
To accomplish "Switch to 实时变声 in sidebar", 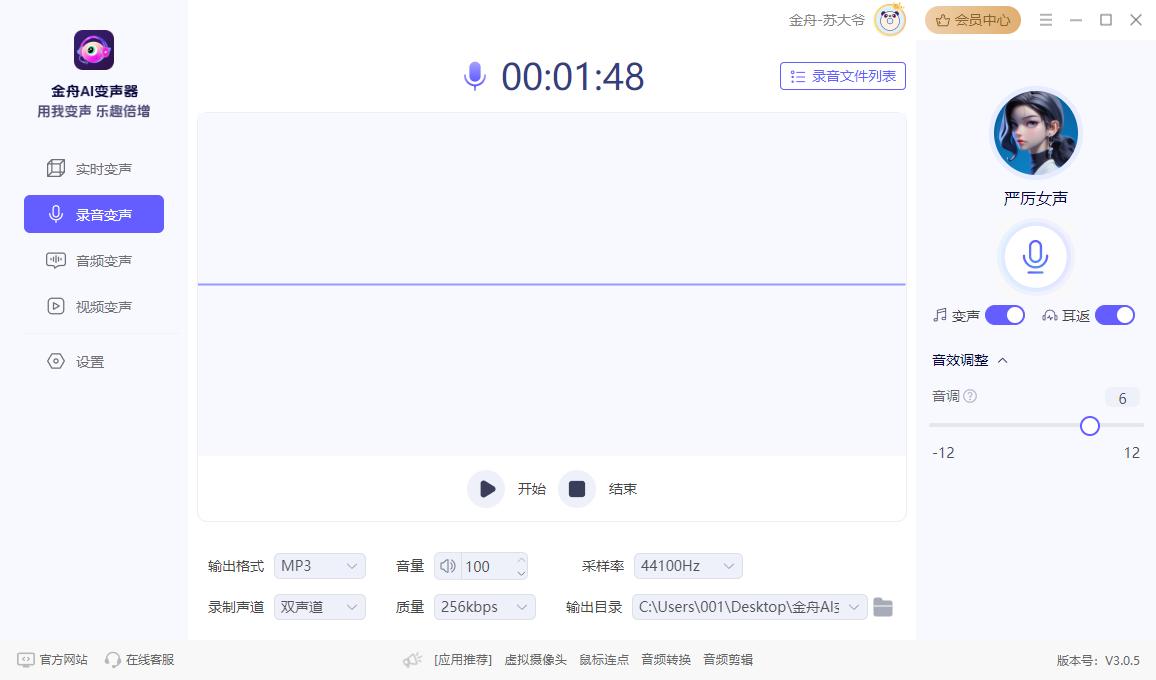I will click(94, 169).
